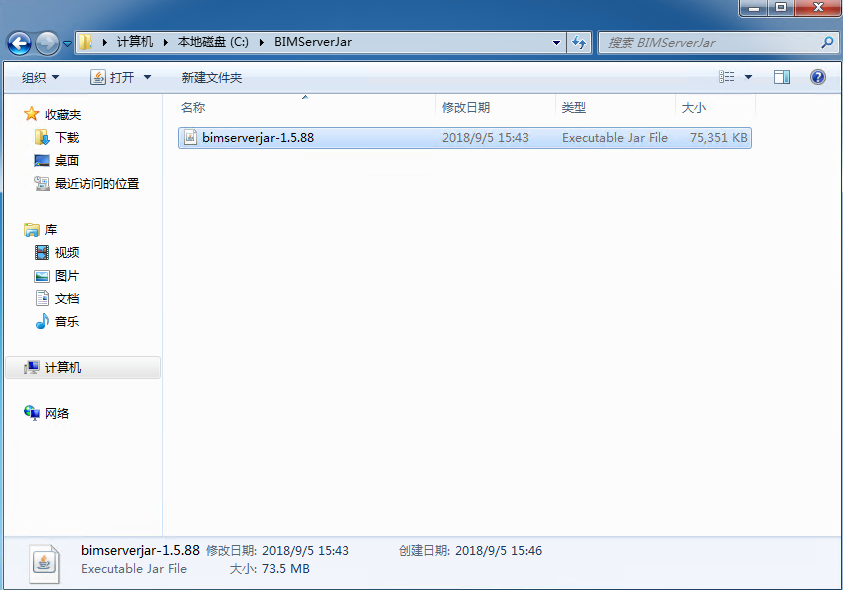Select 桌面 in the navigation pane
The width and height of the screenshot is (843, 590).
pos(67,161)
